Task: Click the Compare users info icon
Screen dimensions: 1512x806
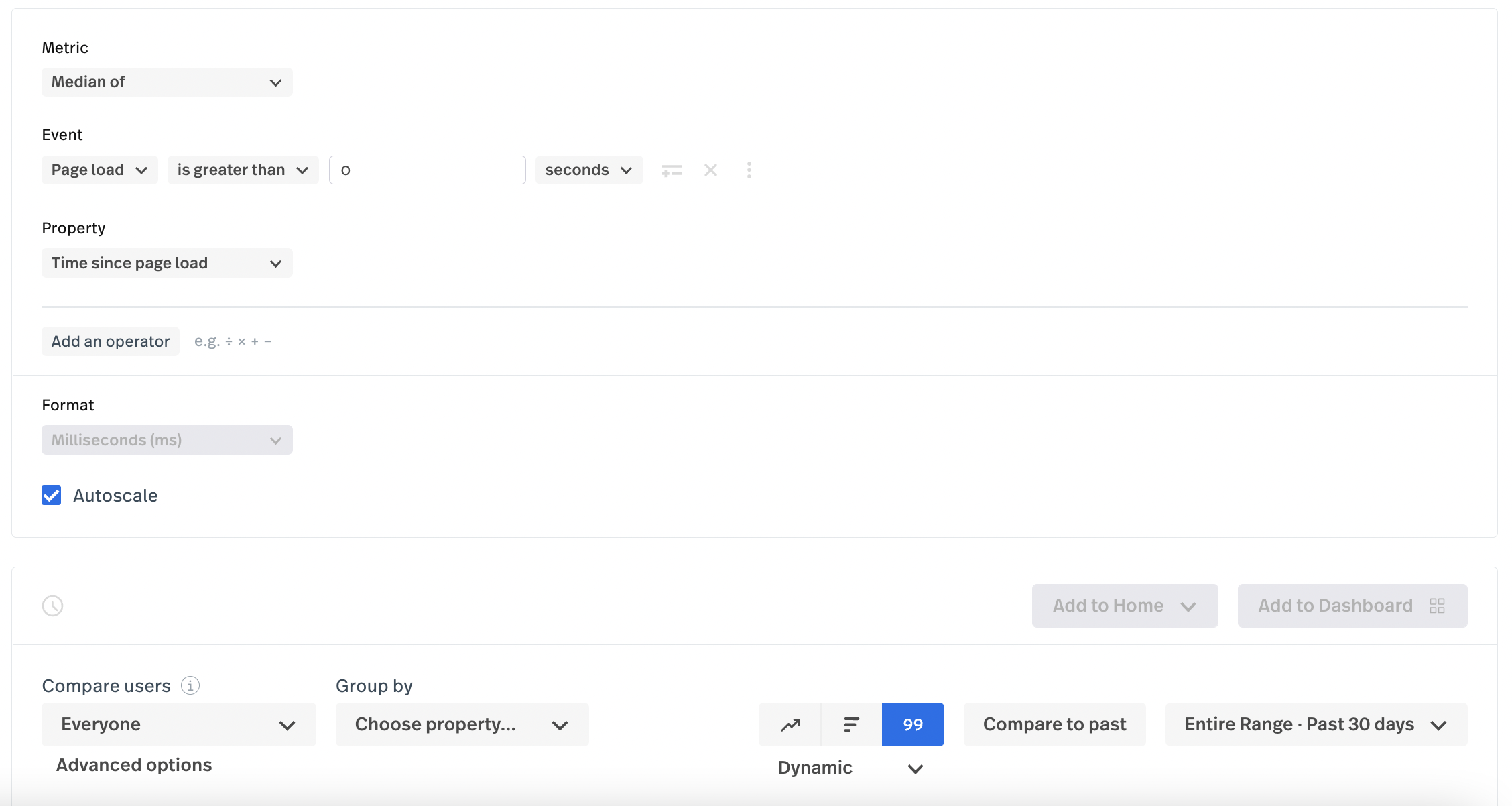Action: coord(190,685)
